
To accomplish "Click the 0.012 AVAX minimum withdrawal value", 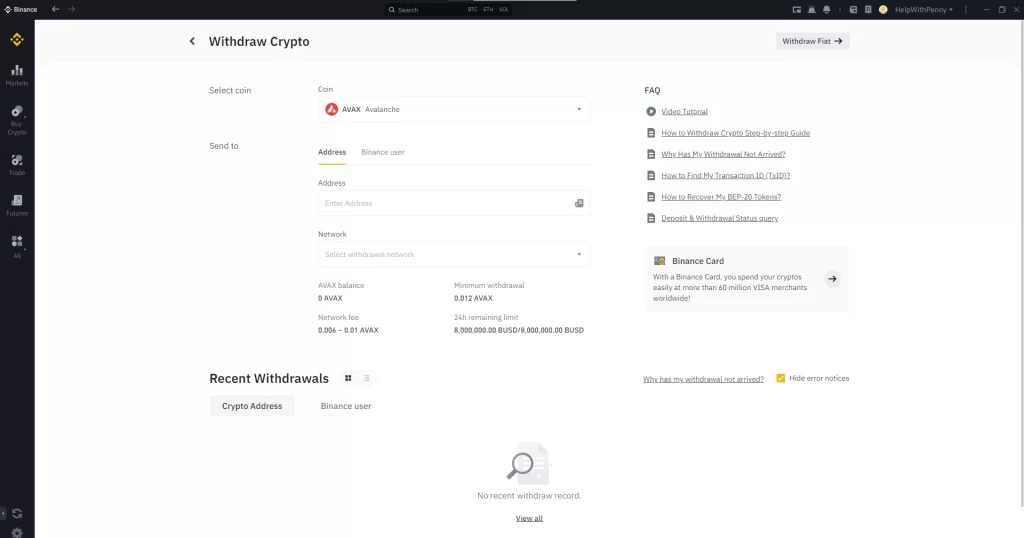I will 473,298.
